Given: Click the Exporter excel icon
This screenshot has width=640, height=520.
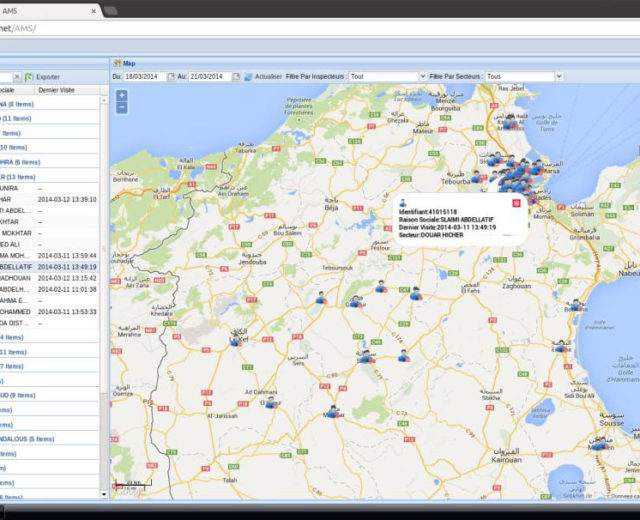Looking at the screenshot, I should point(29,76).
